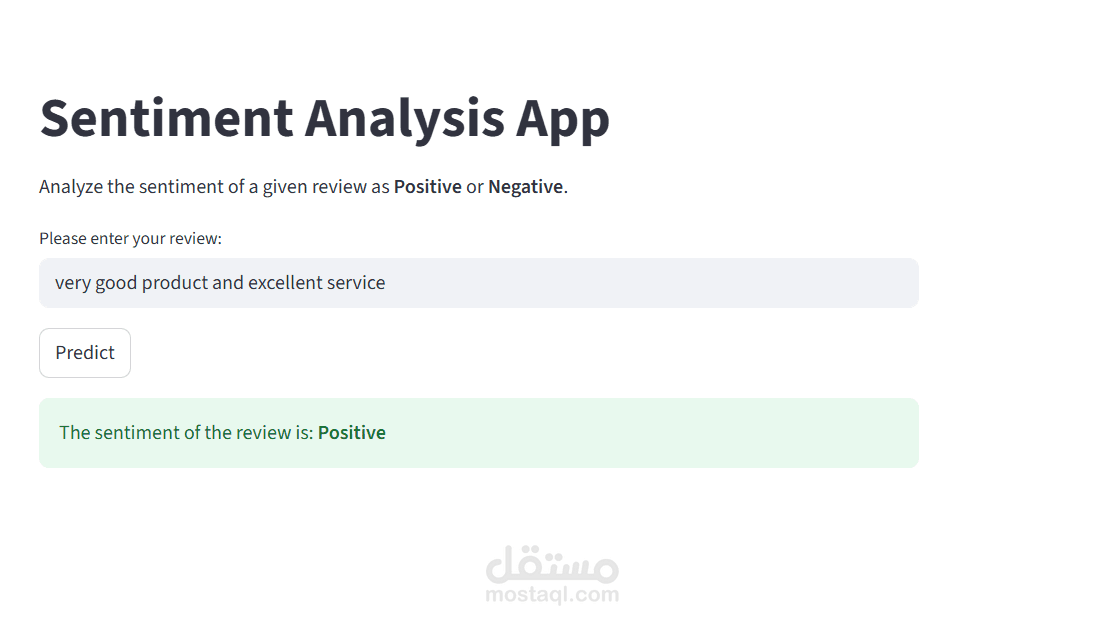Viewport: 1106px width, 618px height.
Task: Click the Arabic mostaql logo watermark
Action: [552, 565]
